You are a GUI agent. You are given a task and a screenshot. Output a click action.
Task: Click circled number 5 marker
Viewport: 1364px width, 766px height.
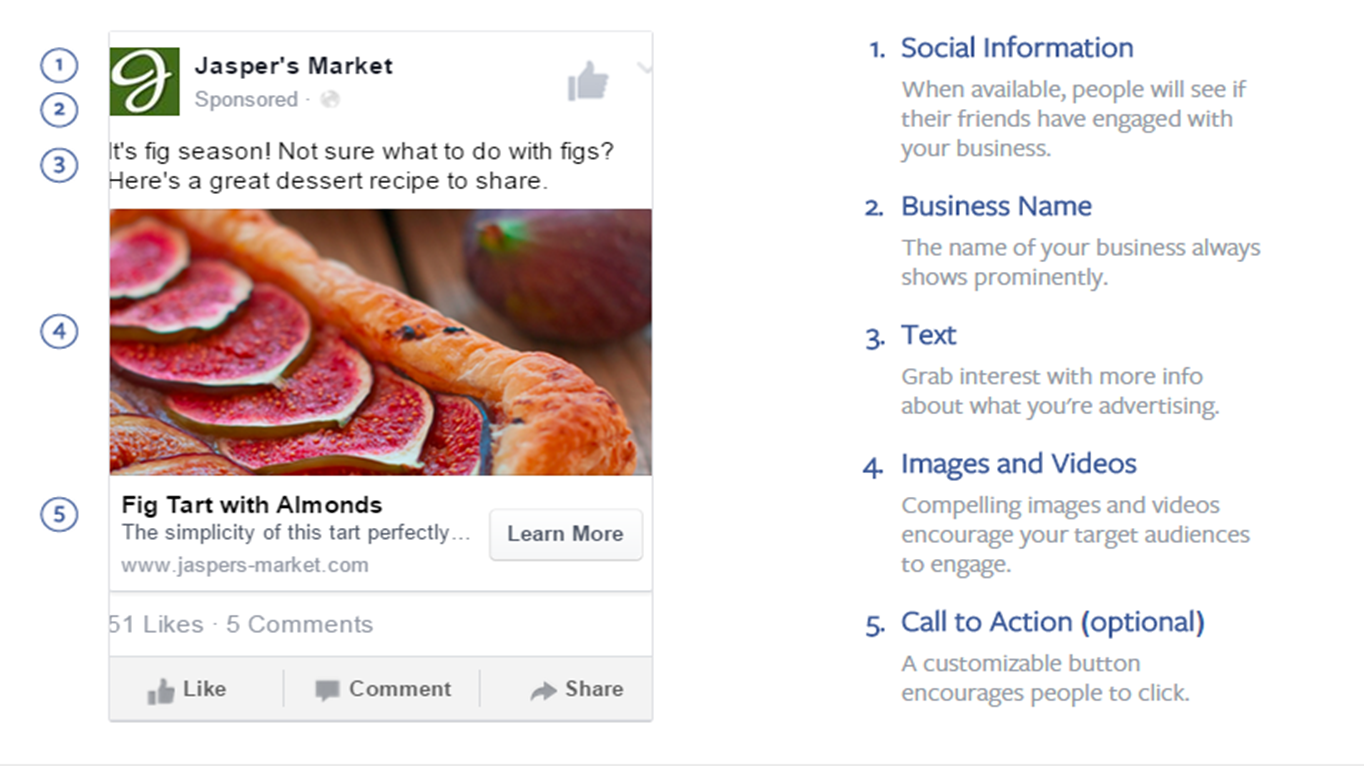[x=59, y=515]
